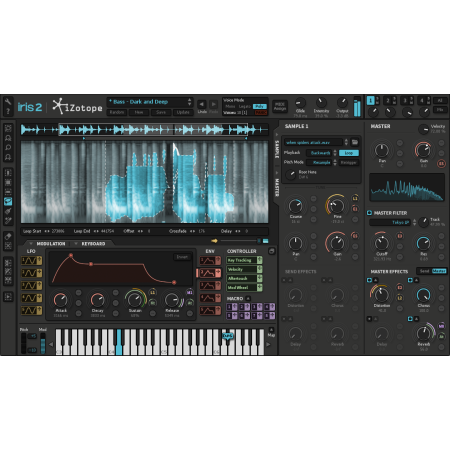Click the New preset button
The width and height of the screenshot is (450, 450).
click(139, 112)
